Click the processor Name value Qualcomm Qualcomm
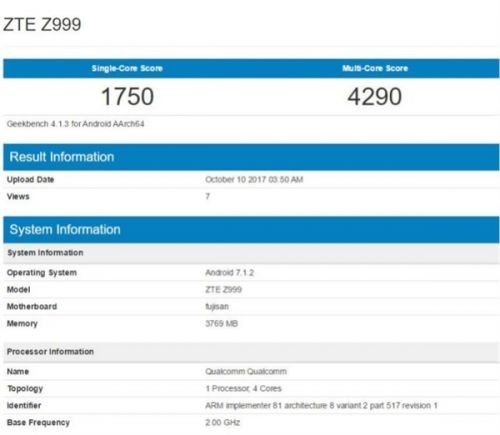Viewport: 500px width, 435px height. [246, 371]
